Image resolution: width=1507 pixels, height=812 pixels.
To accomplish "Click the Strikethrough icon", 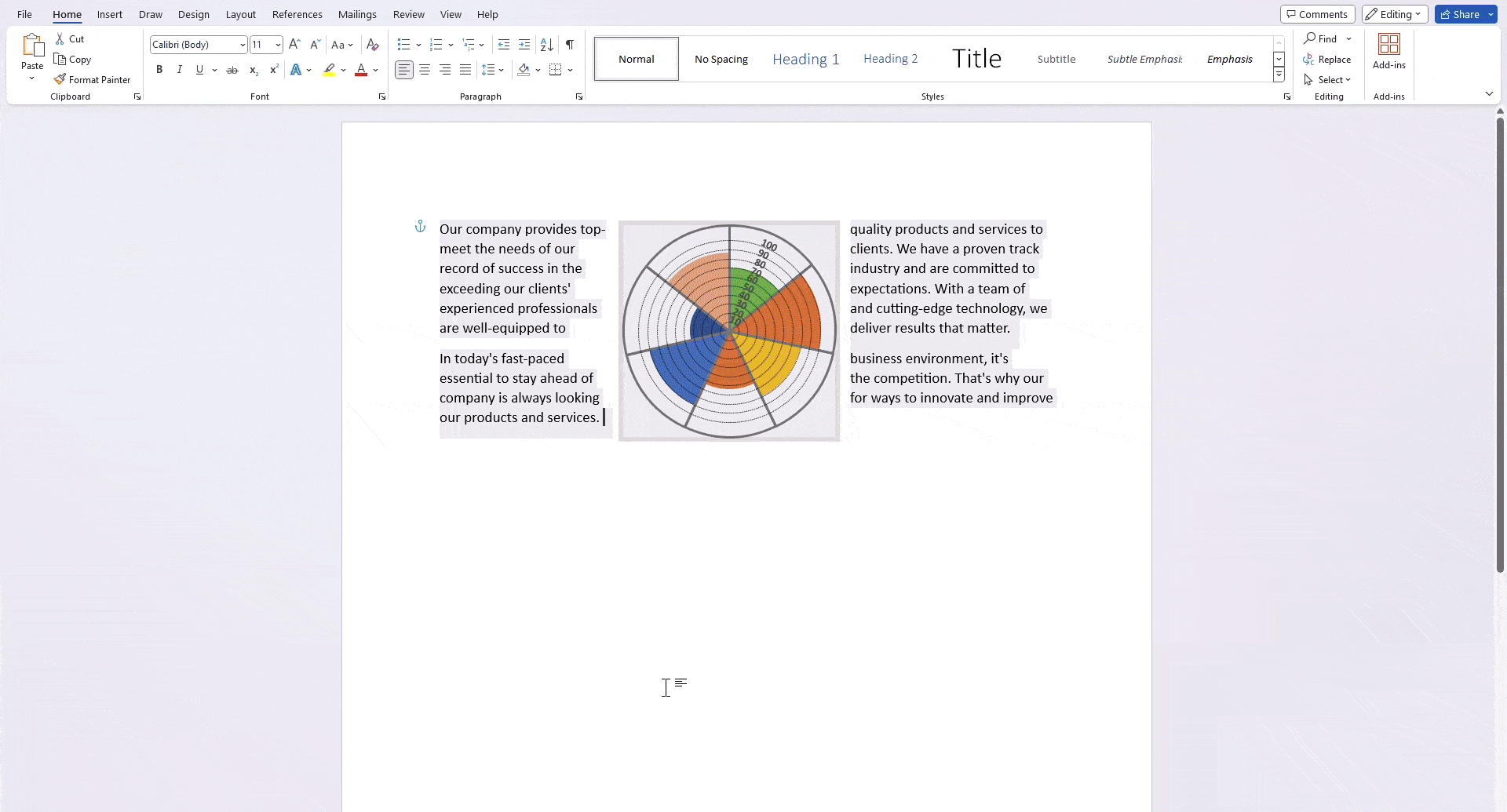I will pos(232,70).
